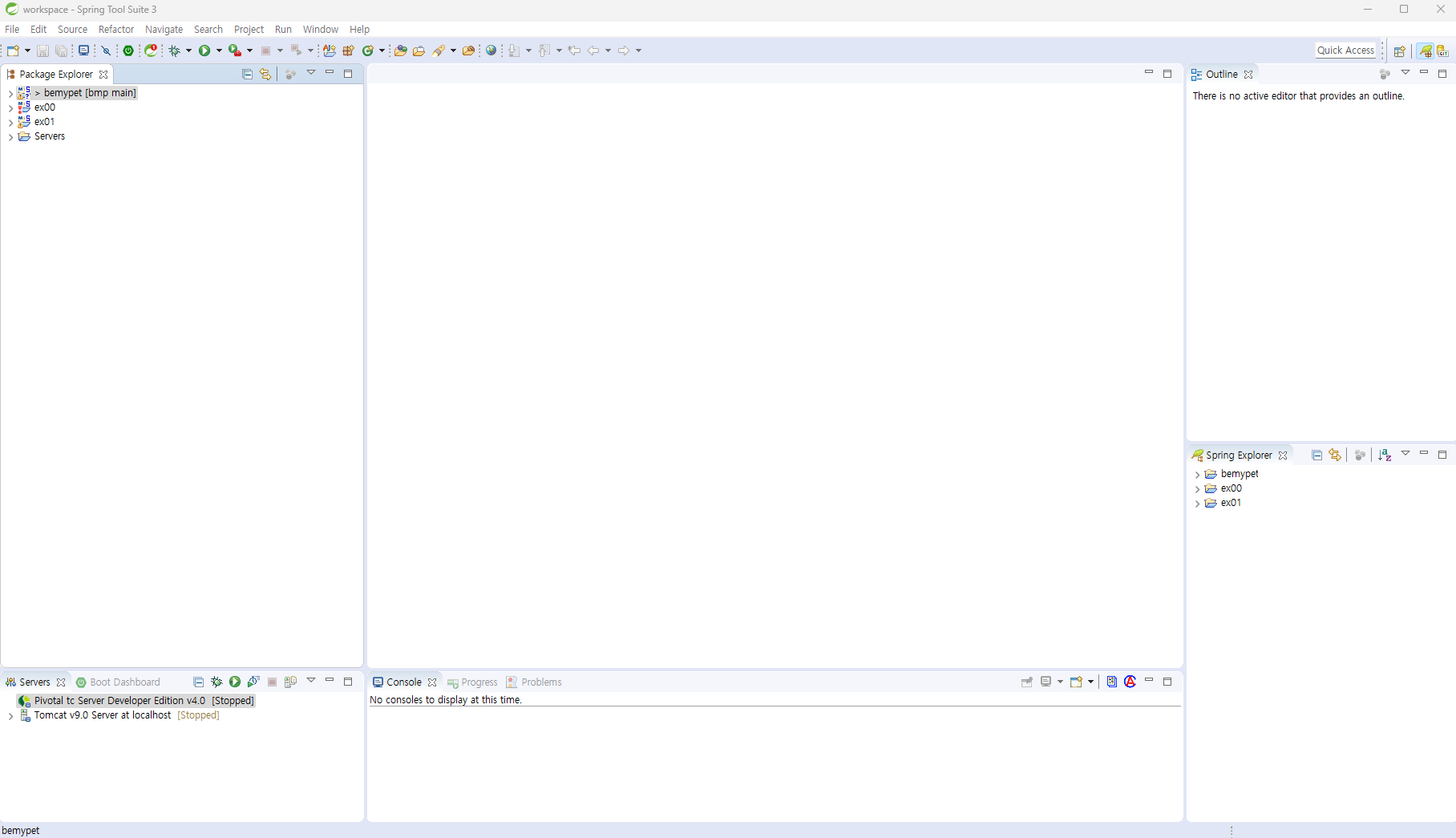This screenshot has height=838, width=1456.
Task: Maximize the Console panel
Action: tap(1167, 682)
